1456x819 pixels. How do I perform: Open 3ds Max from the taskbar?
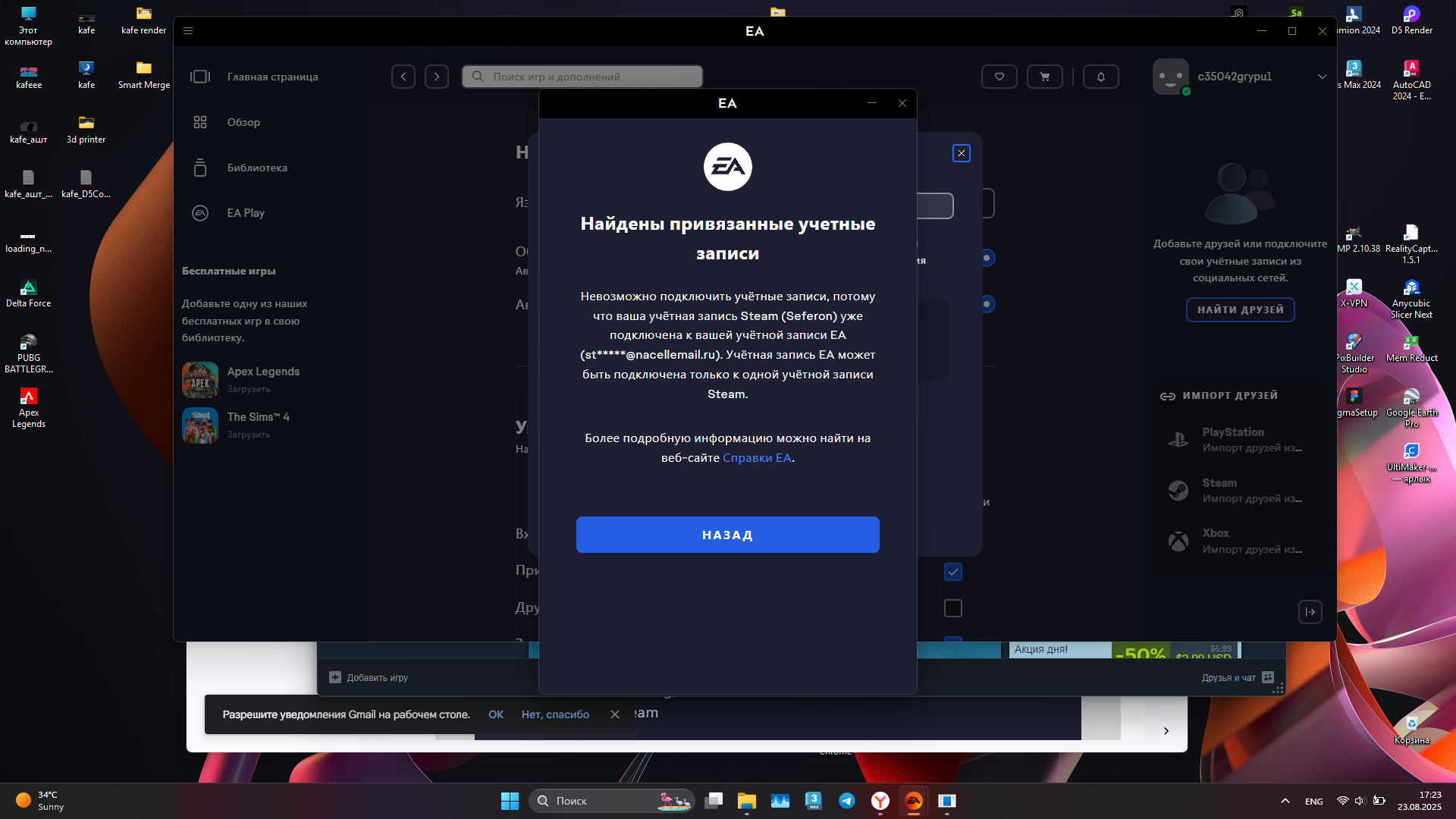(814, 801)
